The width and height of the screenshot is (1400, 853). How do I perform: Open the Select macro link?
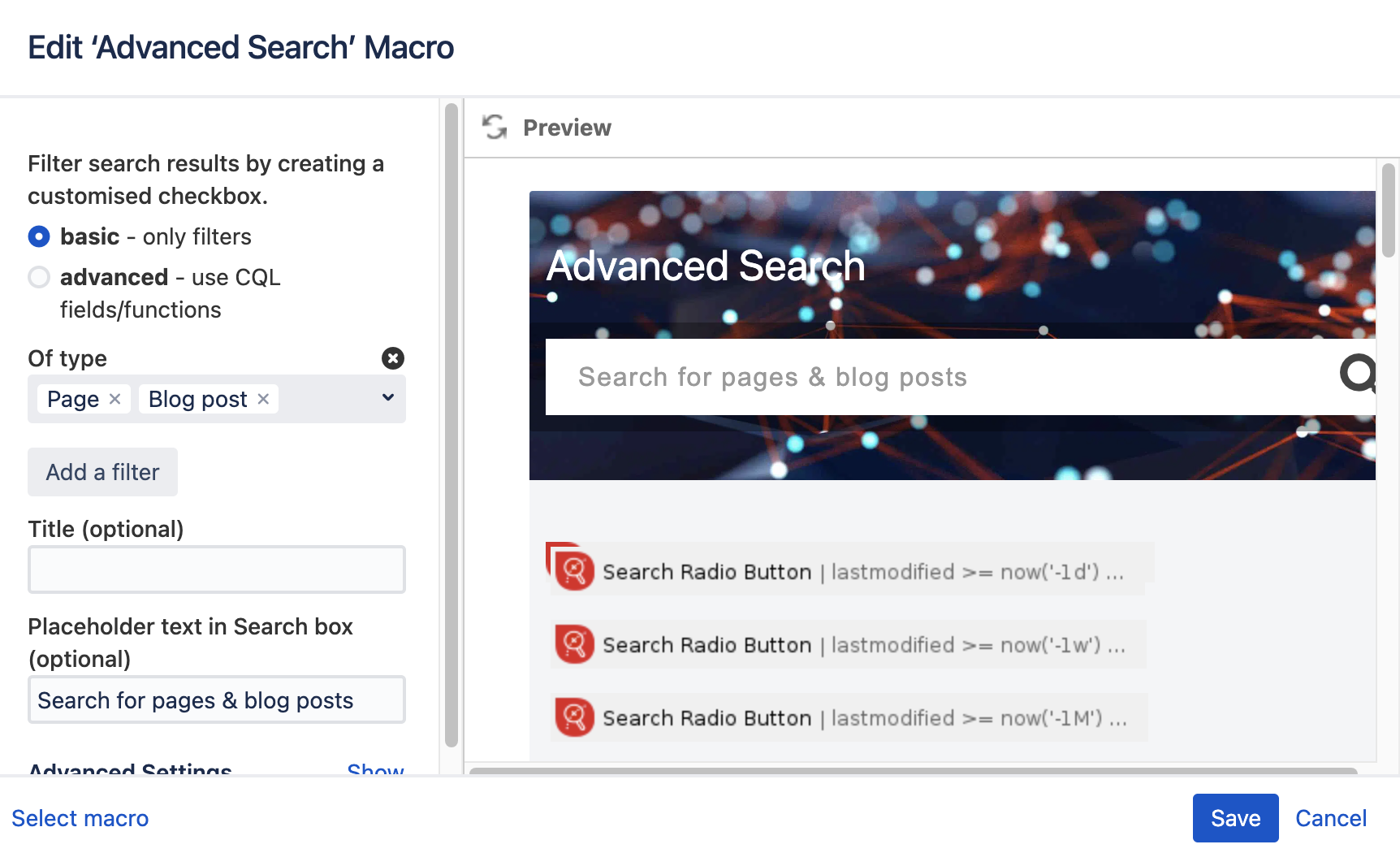click(x=80, y=818)
